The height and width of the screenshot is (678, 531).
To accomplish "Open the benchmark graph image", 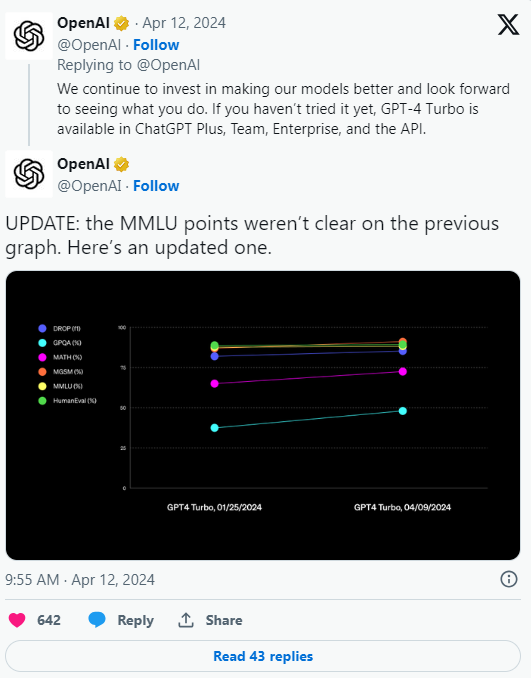I will click(x=263, y=416).
